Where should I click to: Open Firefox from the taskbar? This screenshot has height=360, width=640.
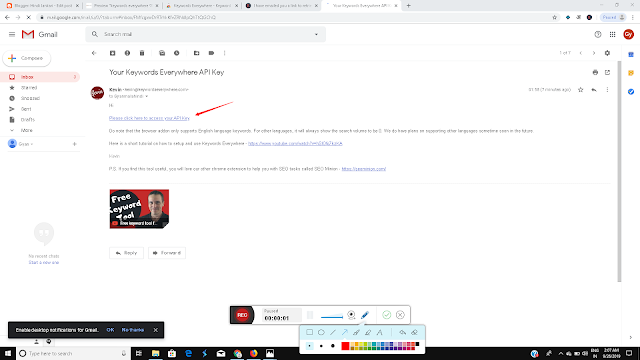point(253,353)
